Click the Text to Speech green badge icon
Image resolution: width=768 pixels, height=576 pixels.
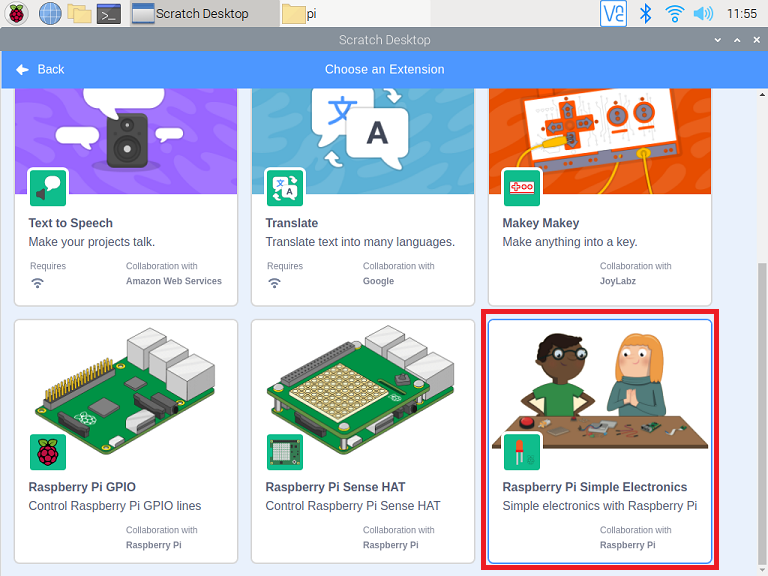click(x=48, y=188)
